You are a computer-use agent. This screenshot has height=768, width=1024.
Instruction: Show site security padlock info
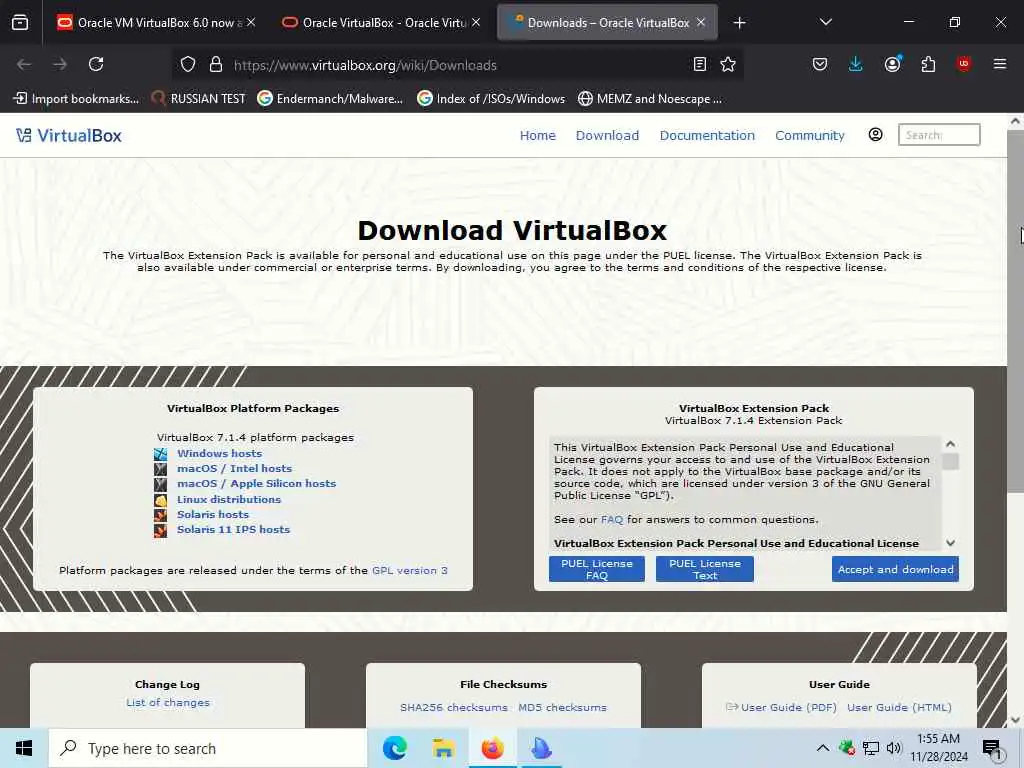point(216,64)
